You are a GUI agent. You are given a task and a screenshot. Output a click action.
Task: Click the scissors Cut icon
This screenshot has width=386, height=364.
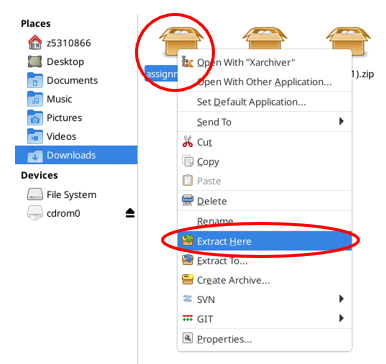[x=187, y=142]
